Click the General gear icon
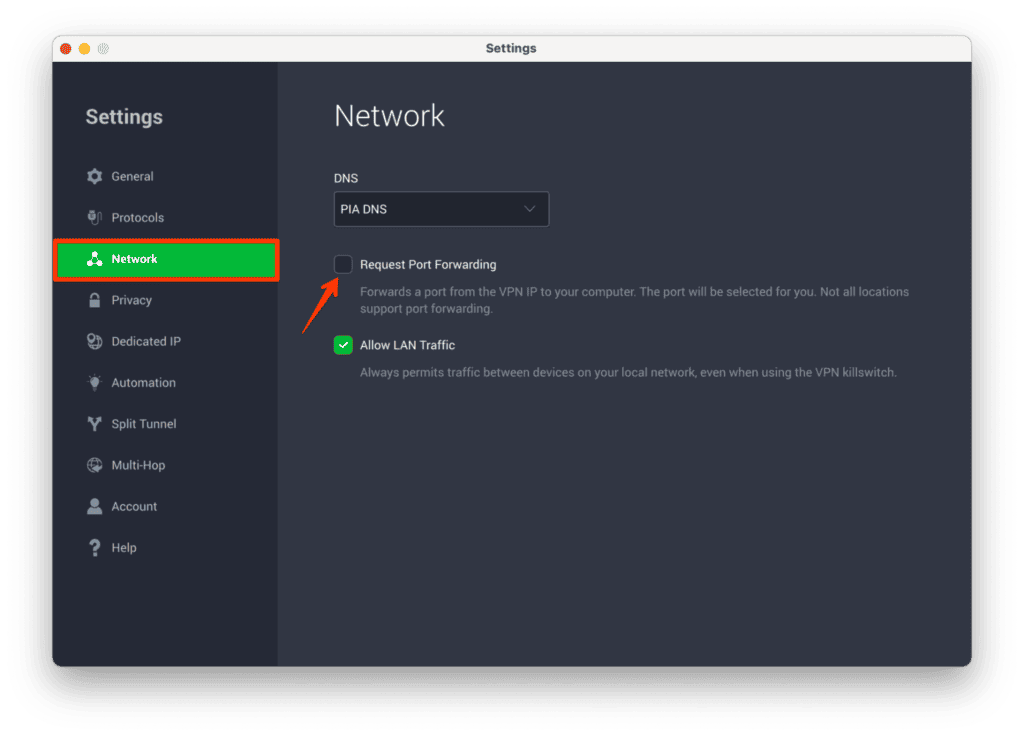 pos(95,176)
